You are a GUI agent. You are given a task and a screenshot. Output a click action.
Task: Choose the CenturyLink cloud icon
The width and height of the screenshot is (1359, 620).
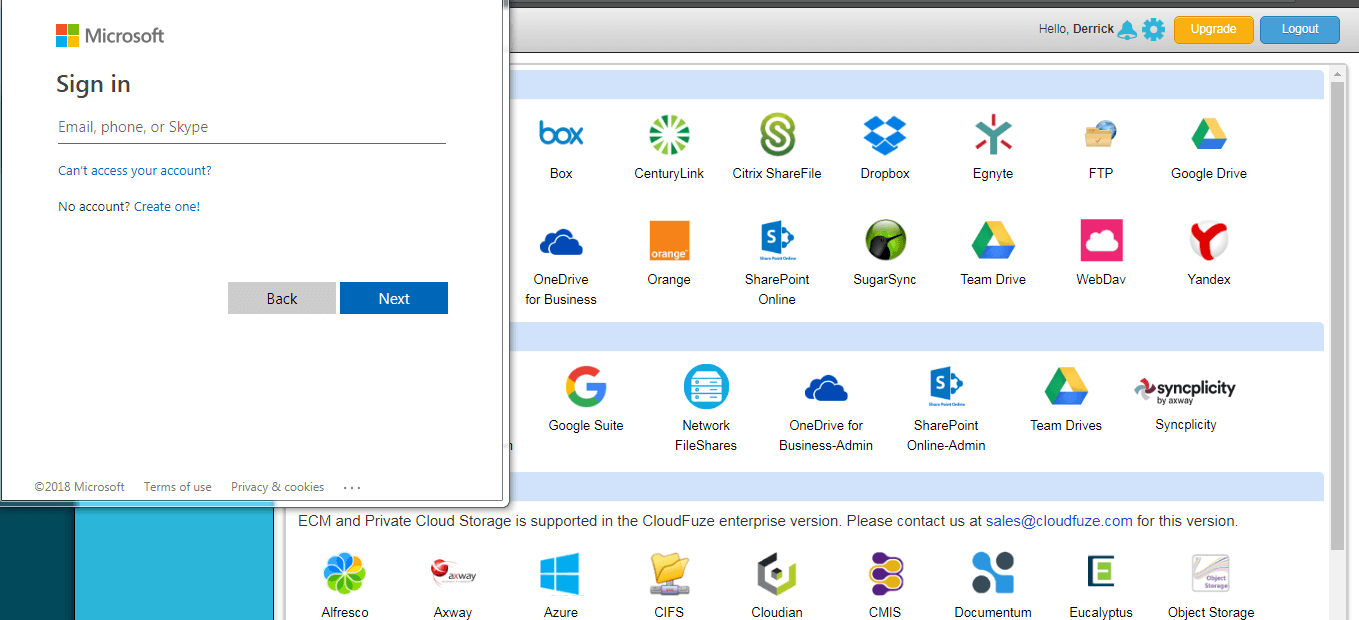669,135
